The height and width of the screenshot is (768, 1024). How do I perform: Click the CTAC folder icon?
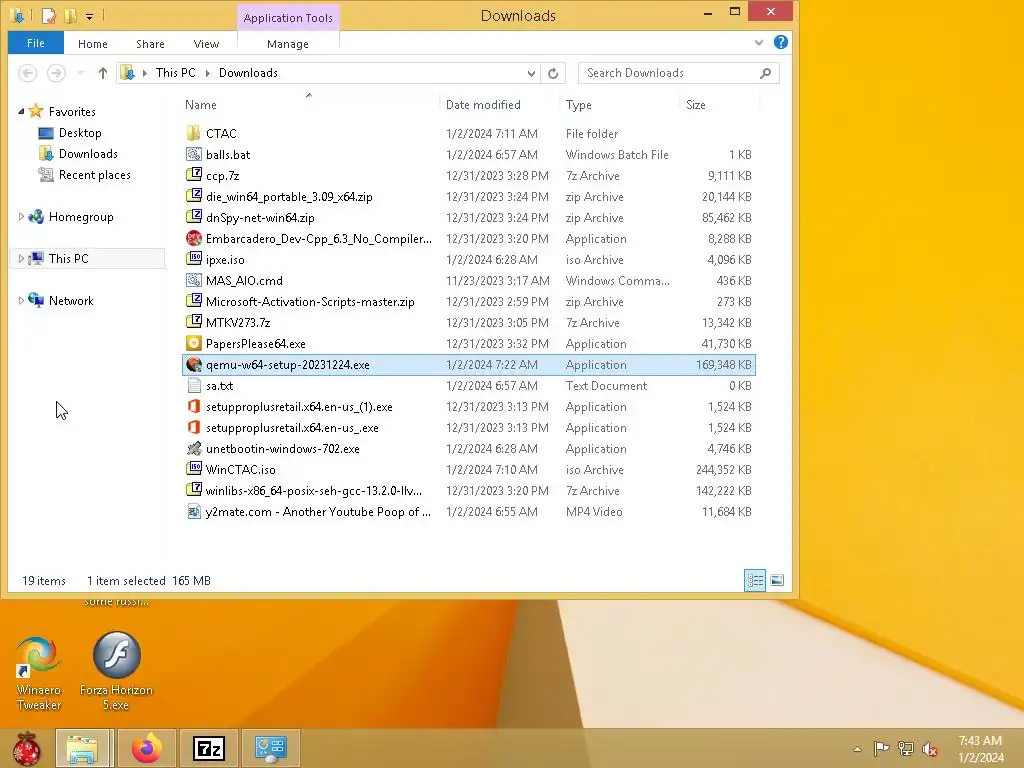pyautogui.click(x=193, y=133)
